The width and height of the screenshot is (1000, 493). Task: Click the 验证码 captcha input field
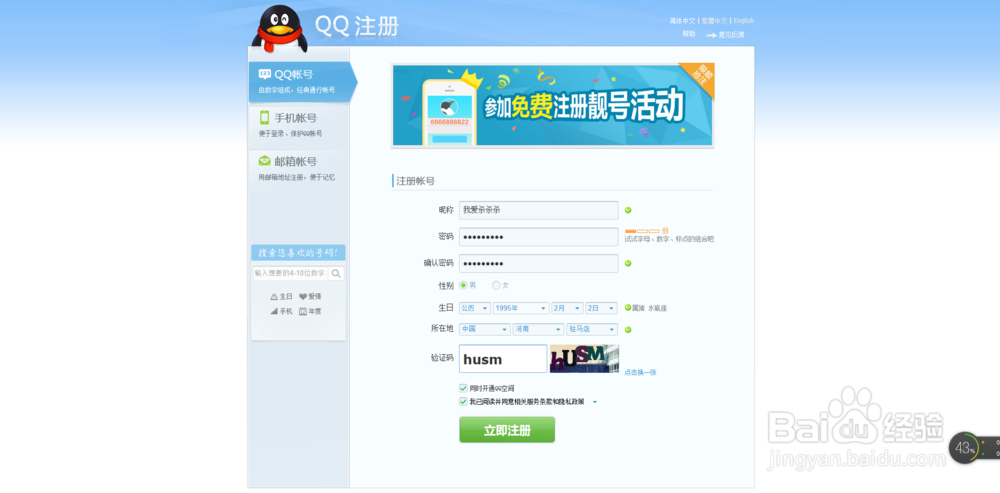coord(503,358)
